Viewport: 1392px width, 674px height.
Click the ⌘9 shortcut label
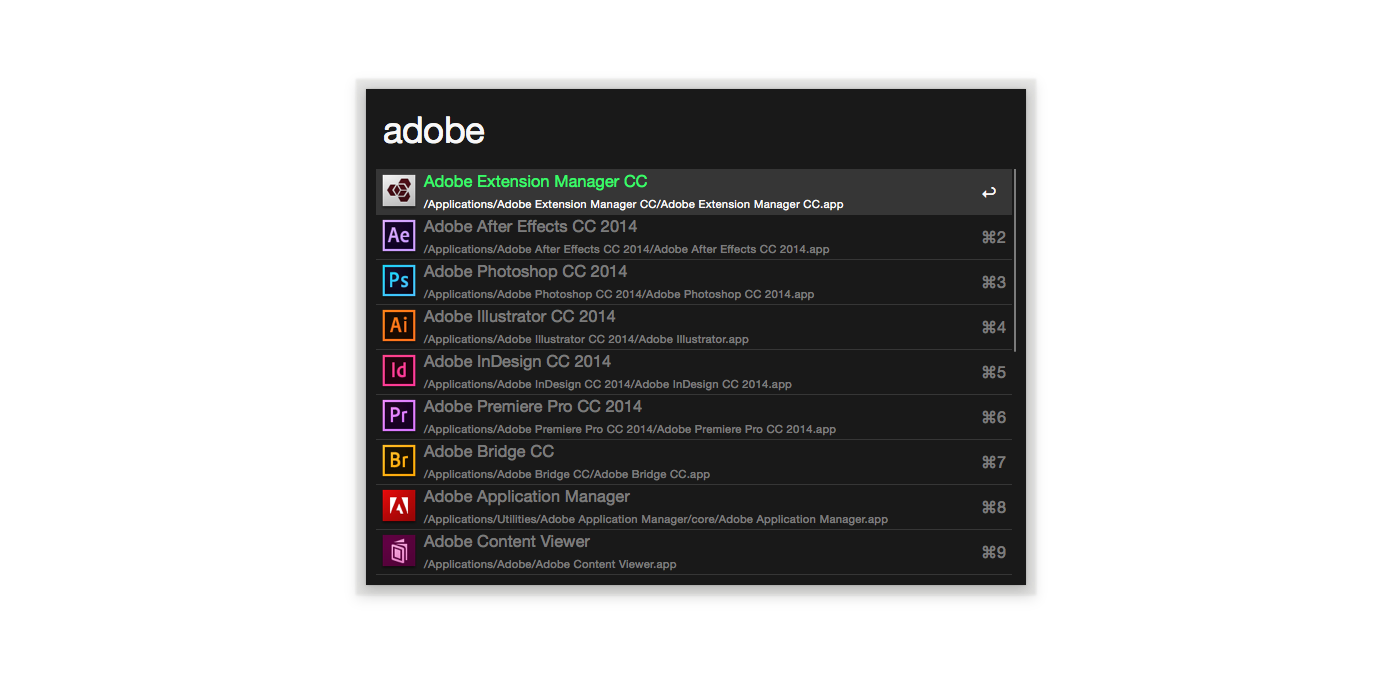tap(993, 552)
